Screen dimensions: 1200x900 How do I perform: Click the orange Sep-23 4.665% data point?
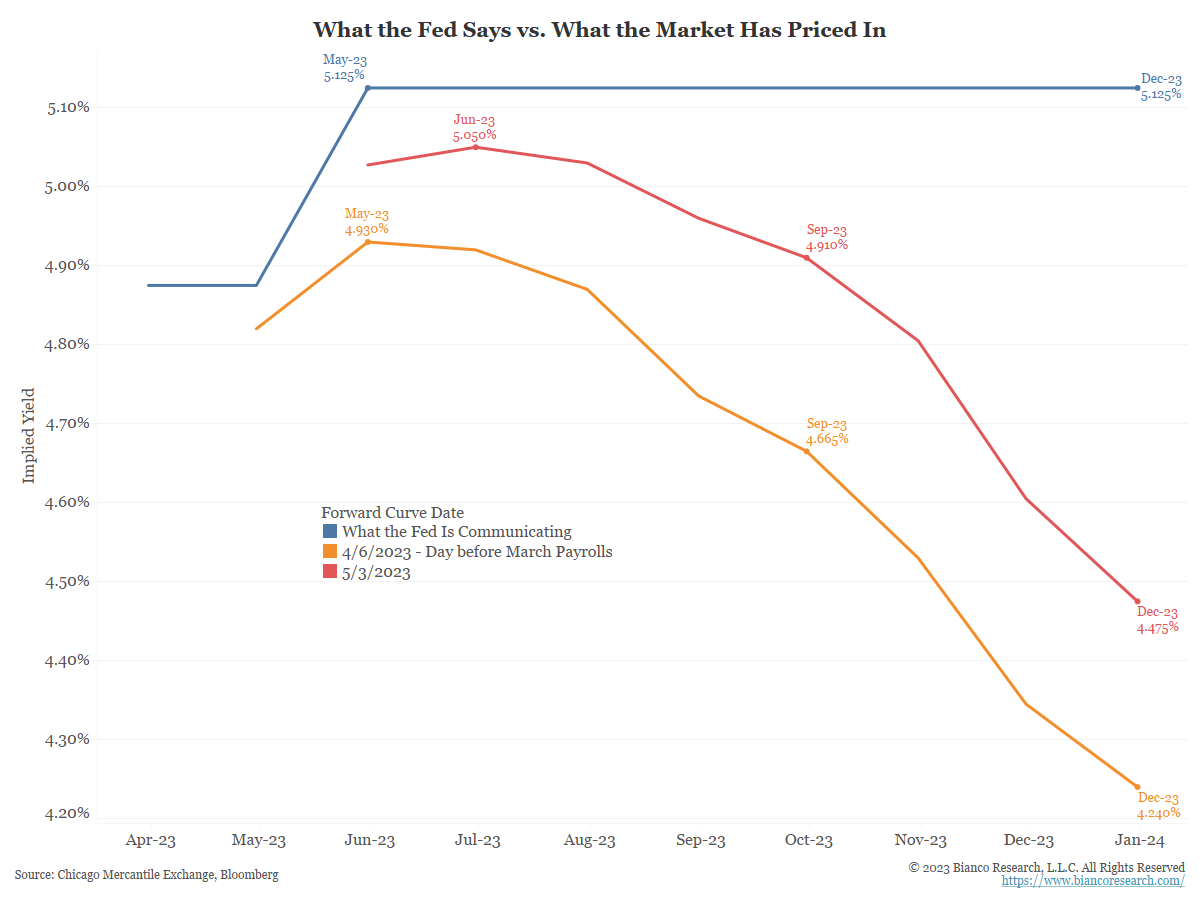(x=806, y=451)
